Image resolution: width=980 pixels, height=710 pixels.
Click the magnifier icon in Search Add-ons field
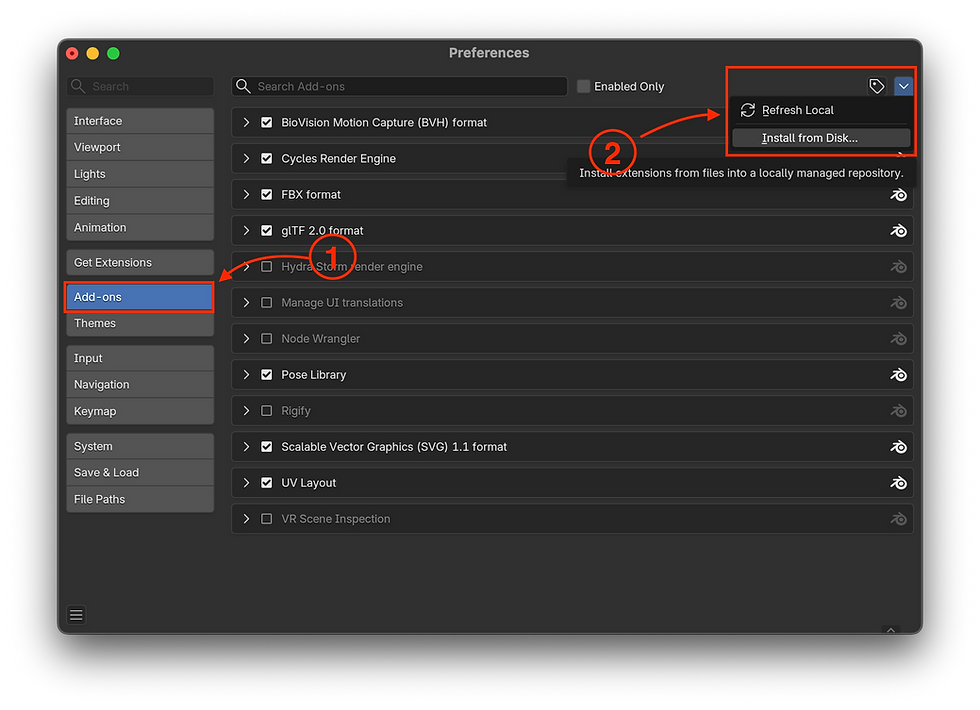click(243, 86)
